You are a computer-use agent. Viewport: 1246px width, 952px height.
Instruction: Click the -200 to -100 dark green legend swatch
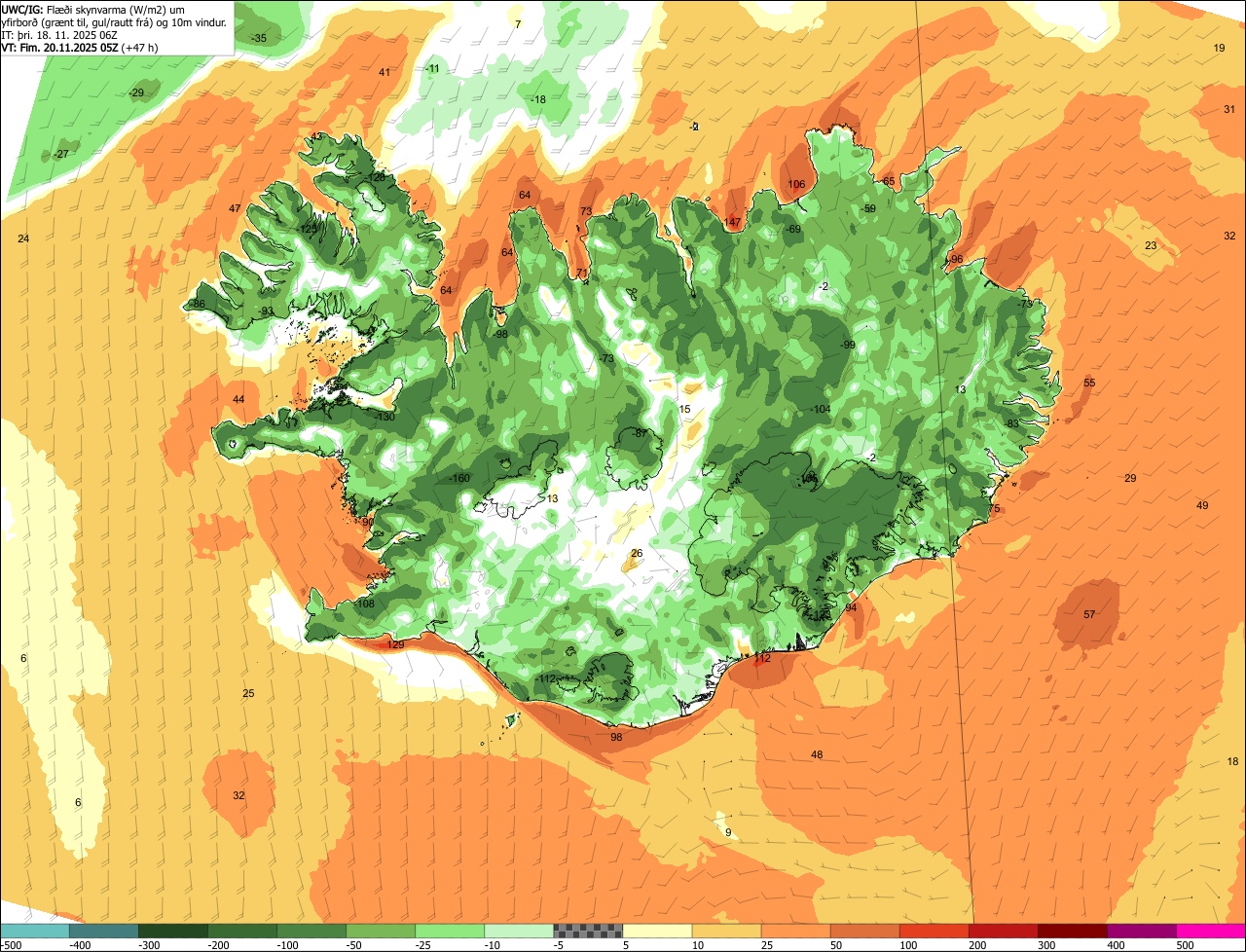click(x=241, y=931)
